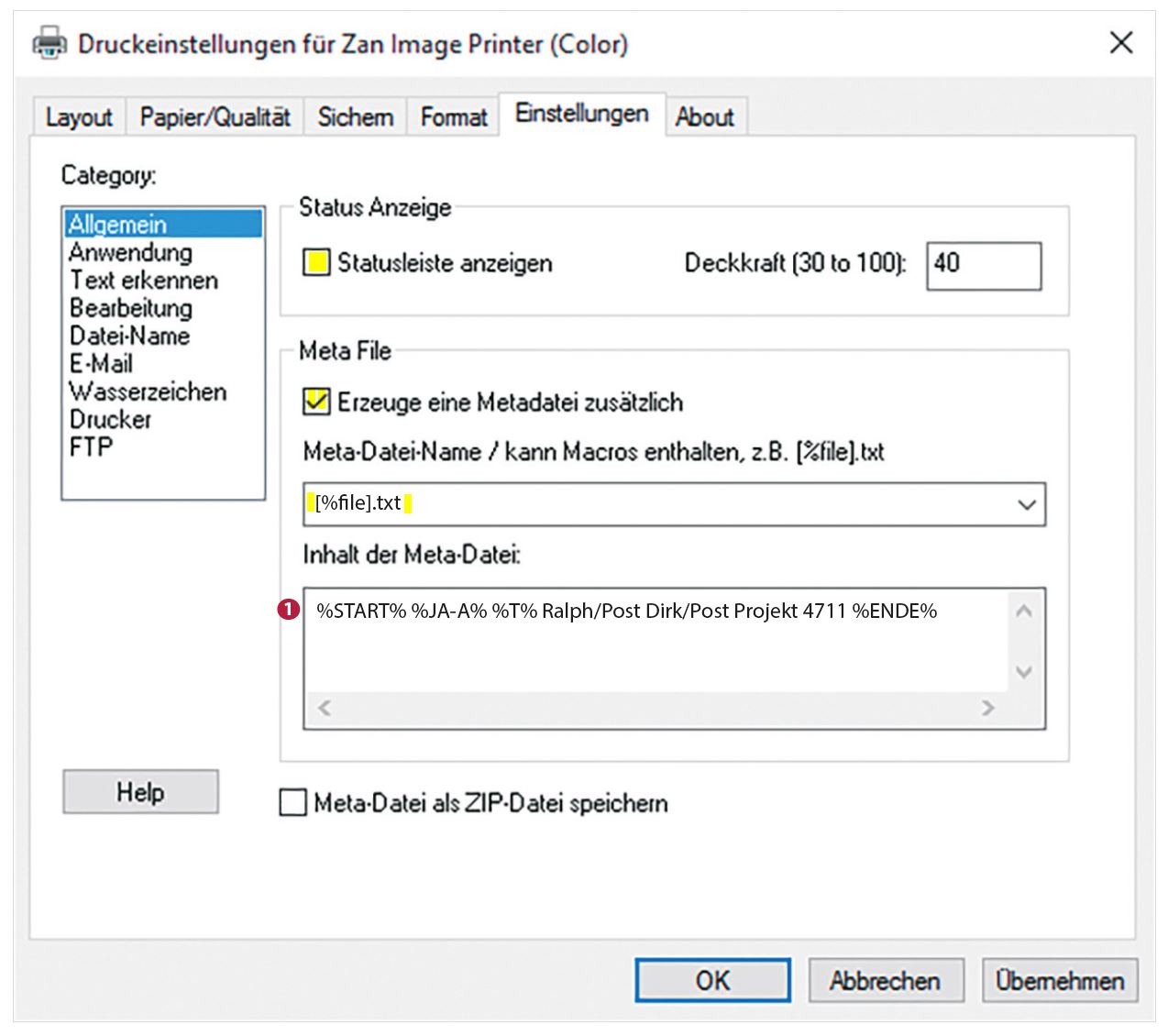Enable the Statusleiste anzeigen checkbox
1168x1036 pixels.
coord(316,263)
